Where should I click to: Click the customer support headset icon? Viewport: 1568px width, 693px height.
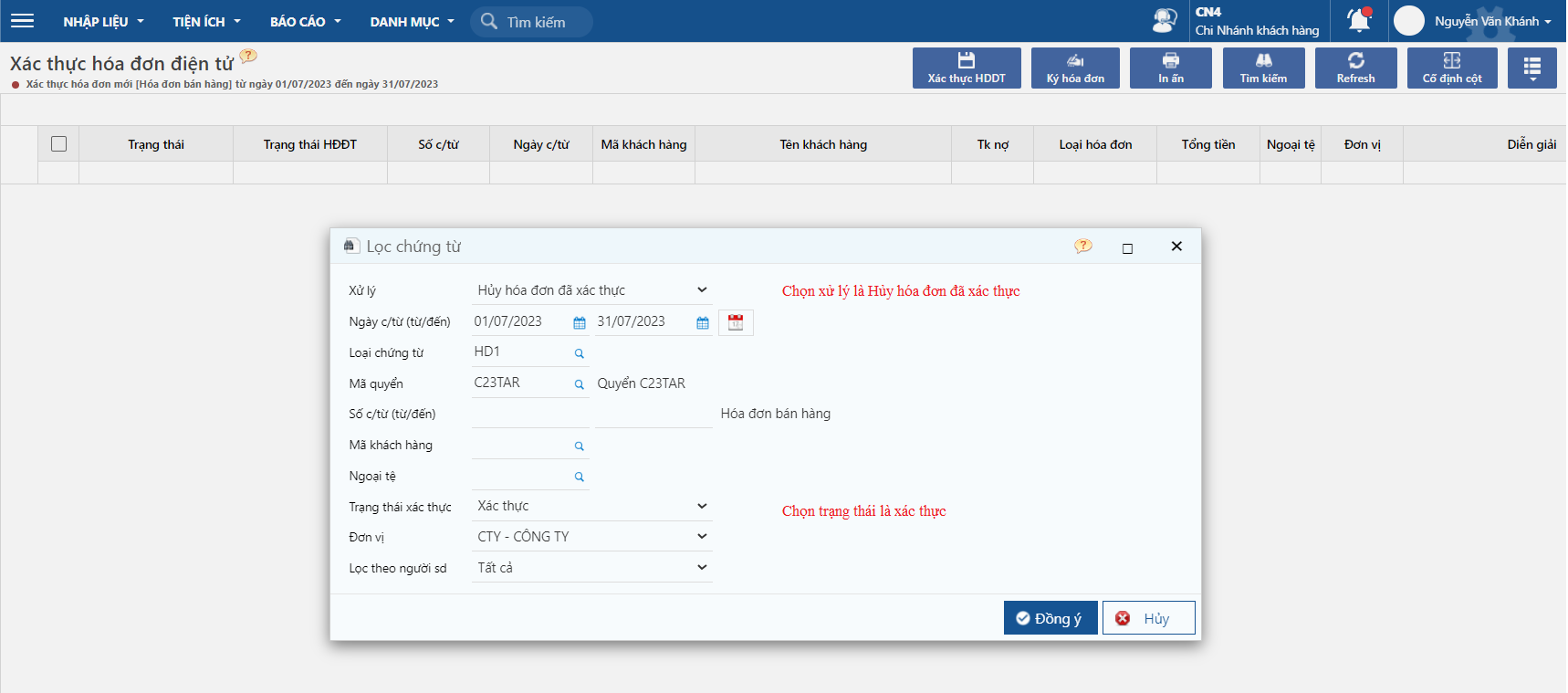1165,20
